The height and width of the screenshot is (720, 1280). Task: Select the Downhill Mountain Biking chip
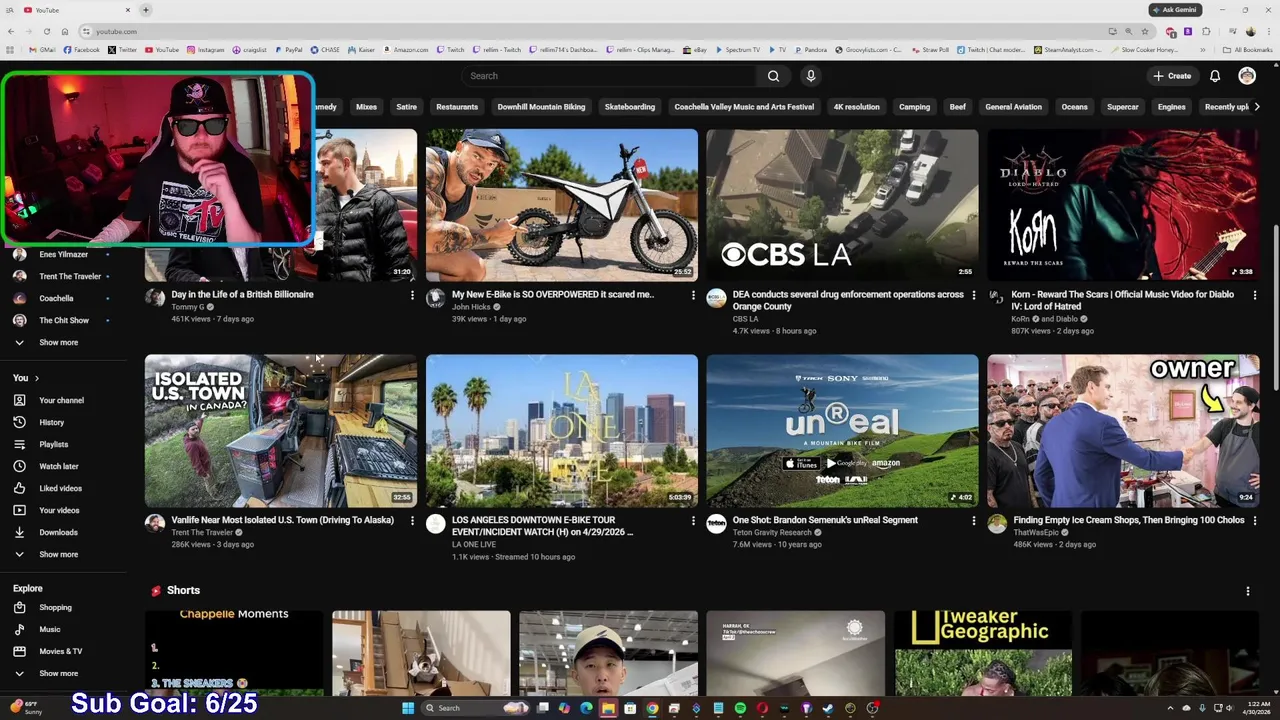tap(541, 107)
